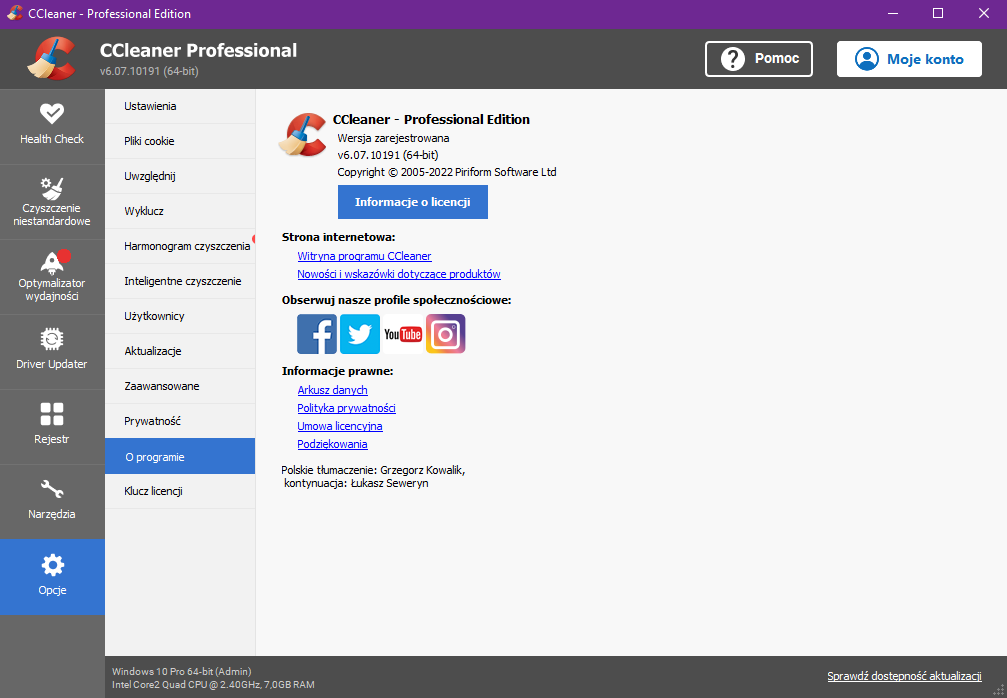Minimize the CCleaner window
The width and height of the screenshot is (1007, 698).
click(x=892, y=13)
